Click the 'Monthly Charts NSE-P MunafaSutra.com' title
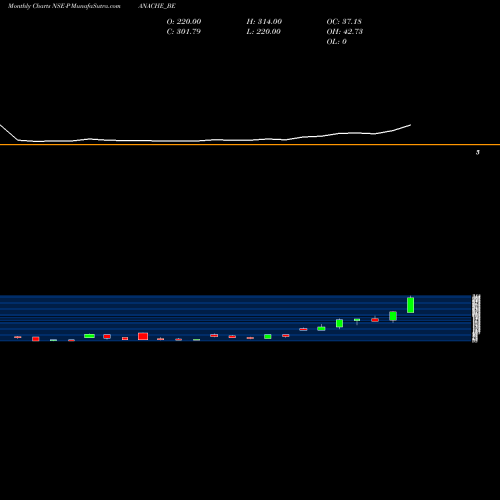This screenshot has height=500, width=500. point(64,6)
